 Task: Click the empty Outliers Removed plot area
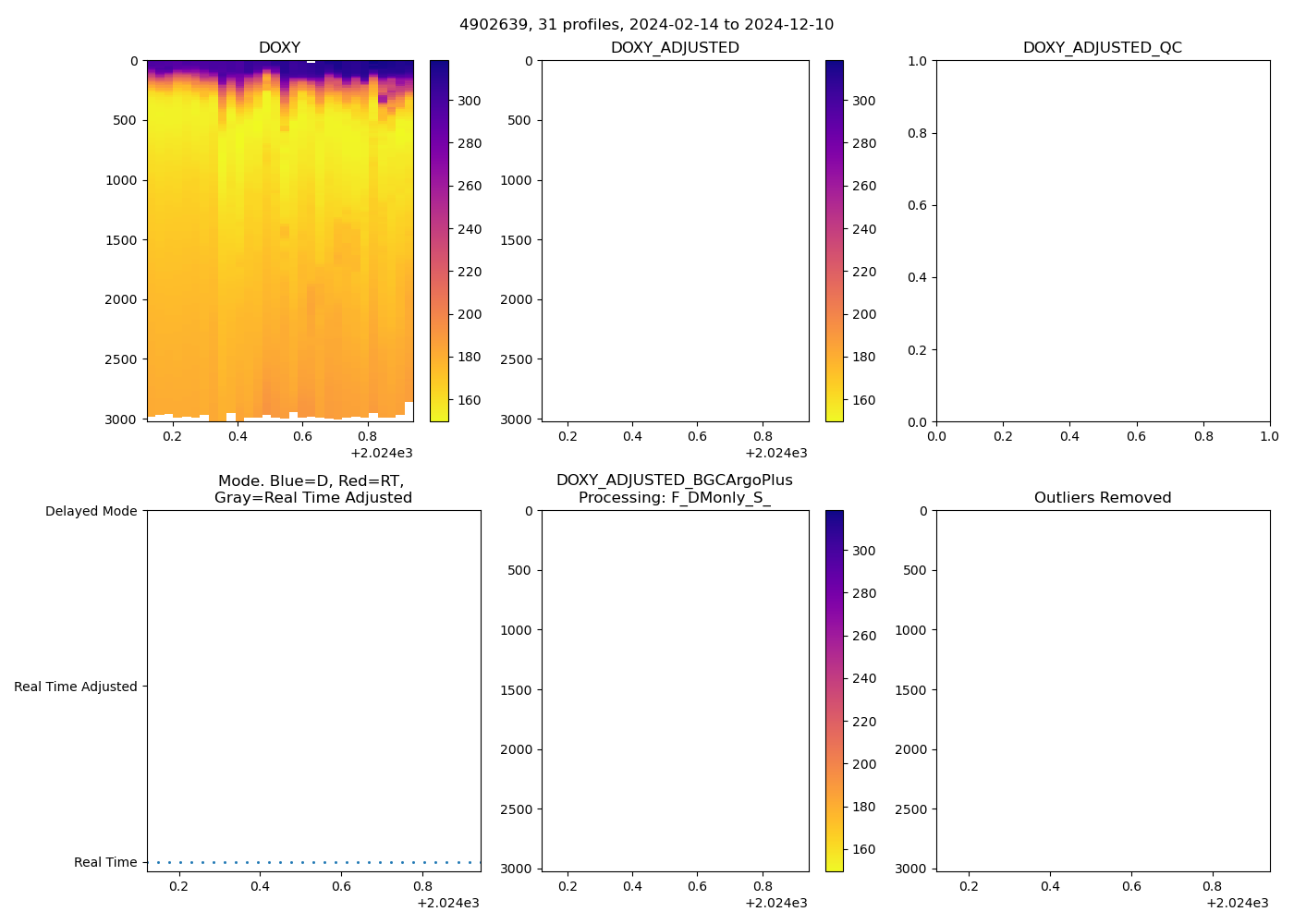coord(1102,690)
